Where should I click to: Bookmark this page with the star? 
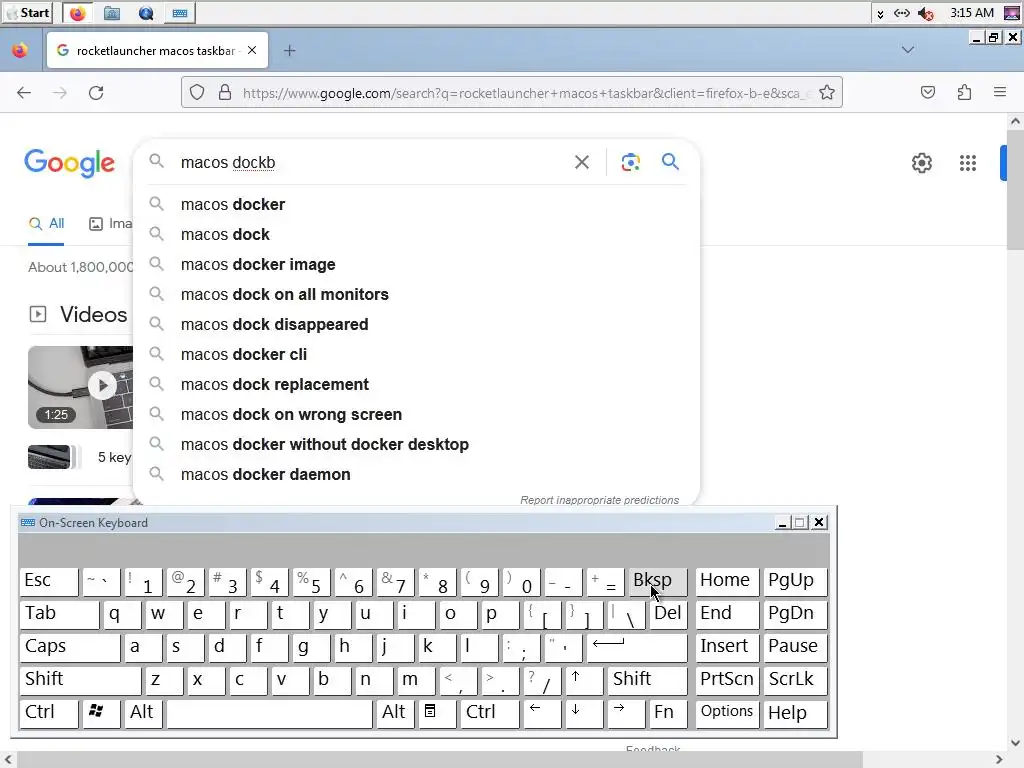click(827, 93)
